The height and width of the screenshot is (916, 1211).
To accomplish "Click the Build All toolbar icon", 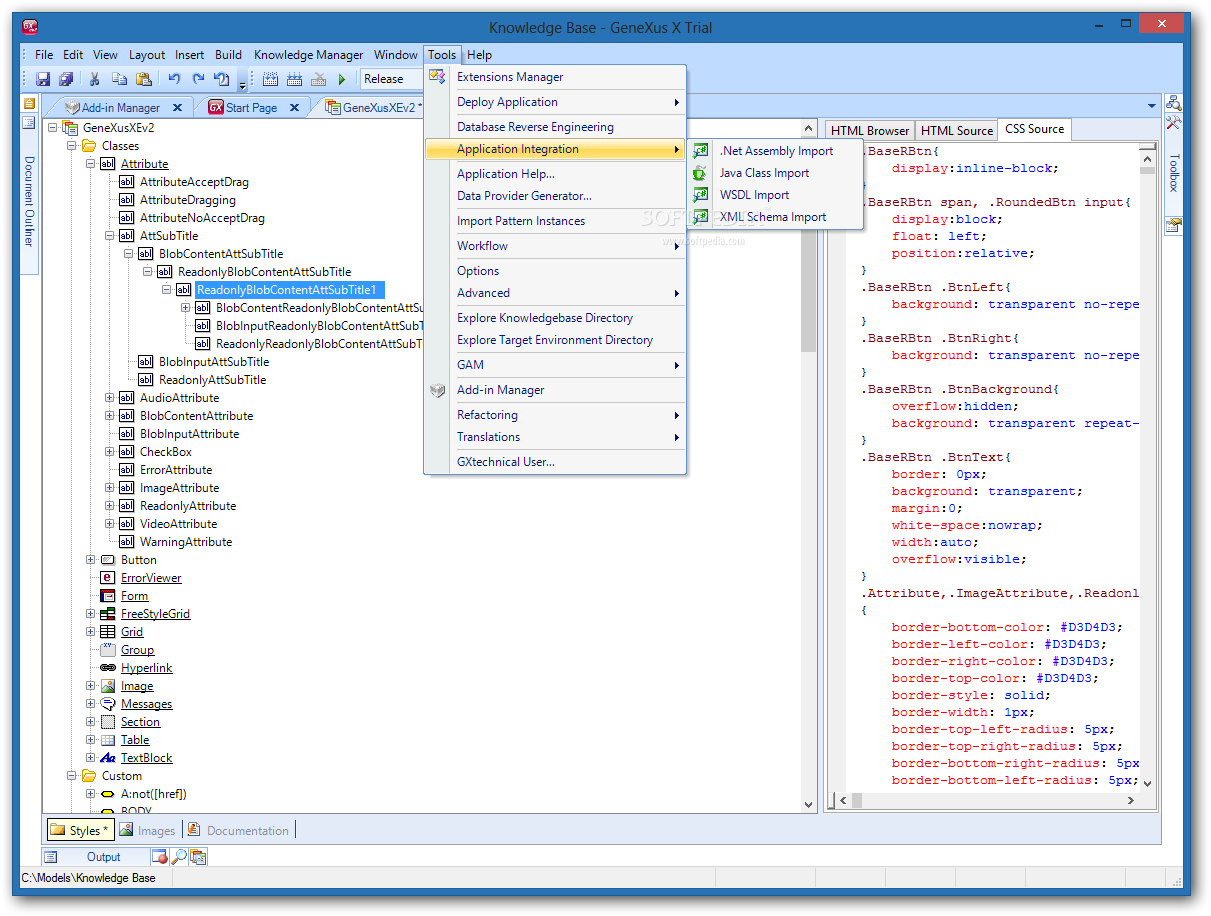I will coord(271,79).
